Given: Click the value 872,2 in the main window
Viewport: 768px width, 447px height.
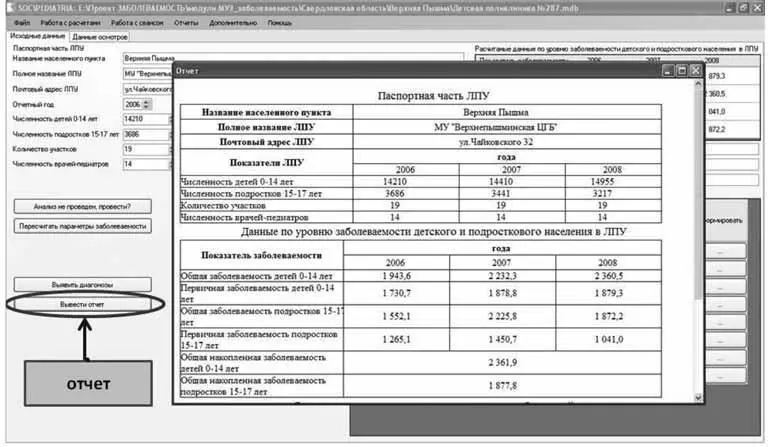Looking at the screenshot, I should click(717, 130).
